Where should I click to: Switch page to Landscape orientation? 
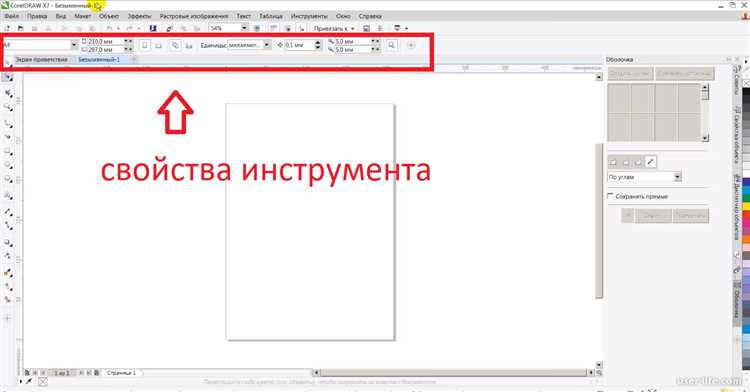coord(158,45)
